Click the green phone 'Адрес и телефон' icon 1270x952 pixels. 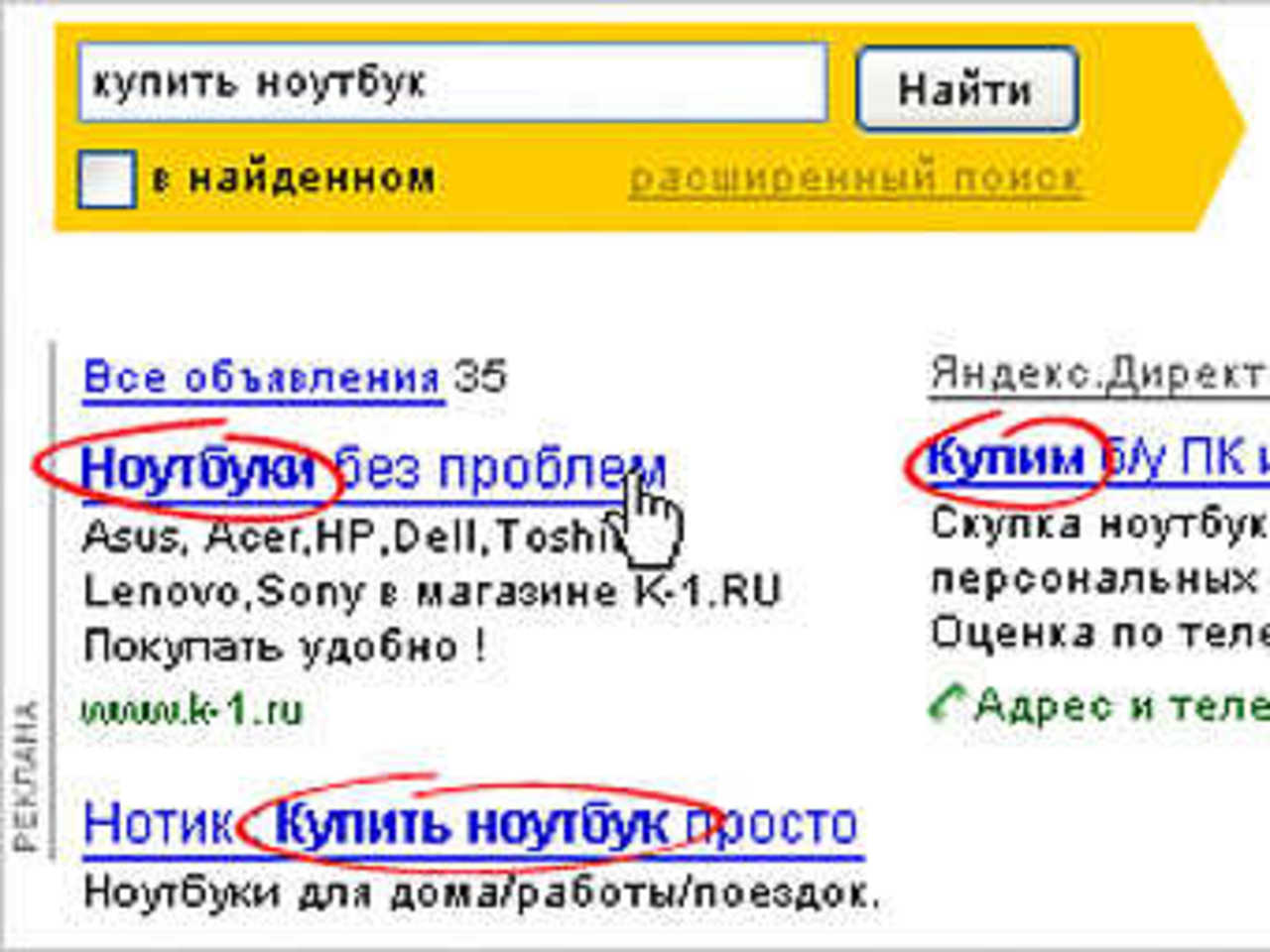(x=947, y=704)
